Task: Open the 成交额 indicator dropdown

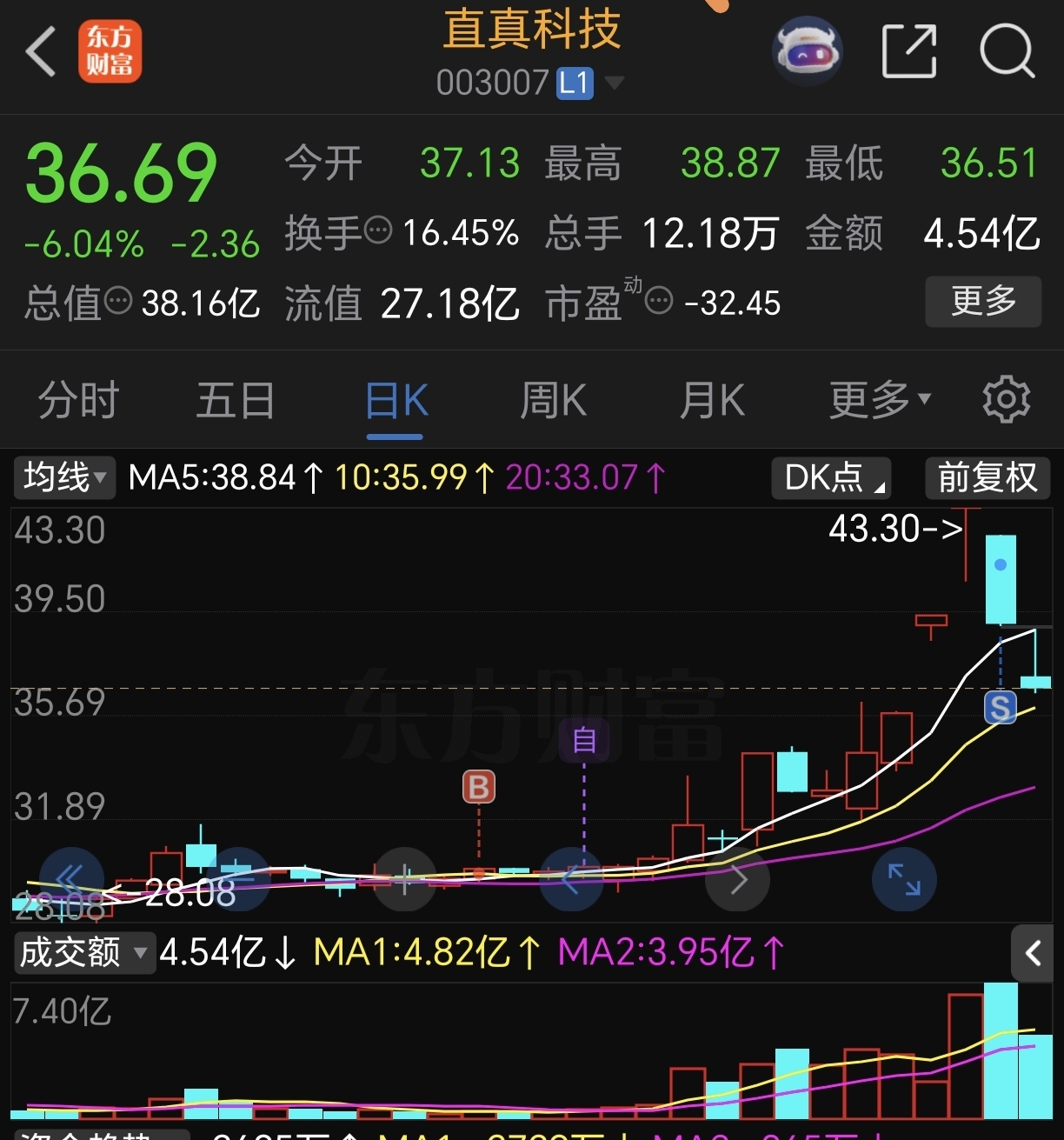Action: coord(83,952)
